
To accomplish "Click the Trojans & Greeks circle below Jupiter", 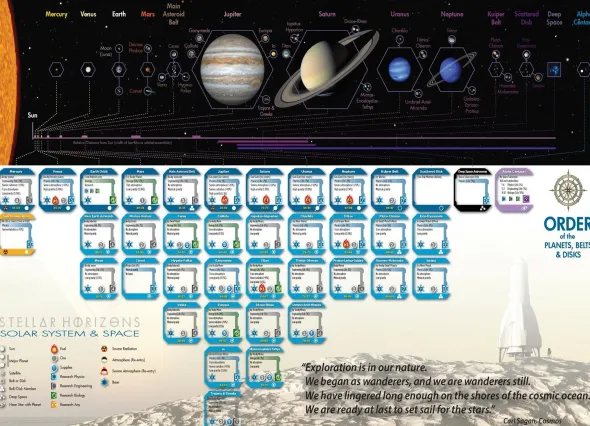I will point(266,100).
